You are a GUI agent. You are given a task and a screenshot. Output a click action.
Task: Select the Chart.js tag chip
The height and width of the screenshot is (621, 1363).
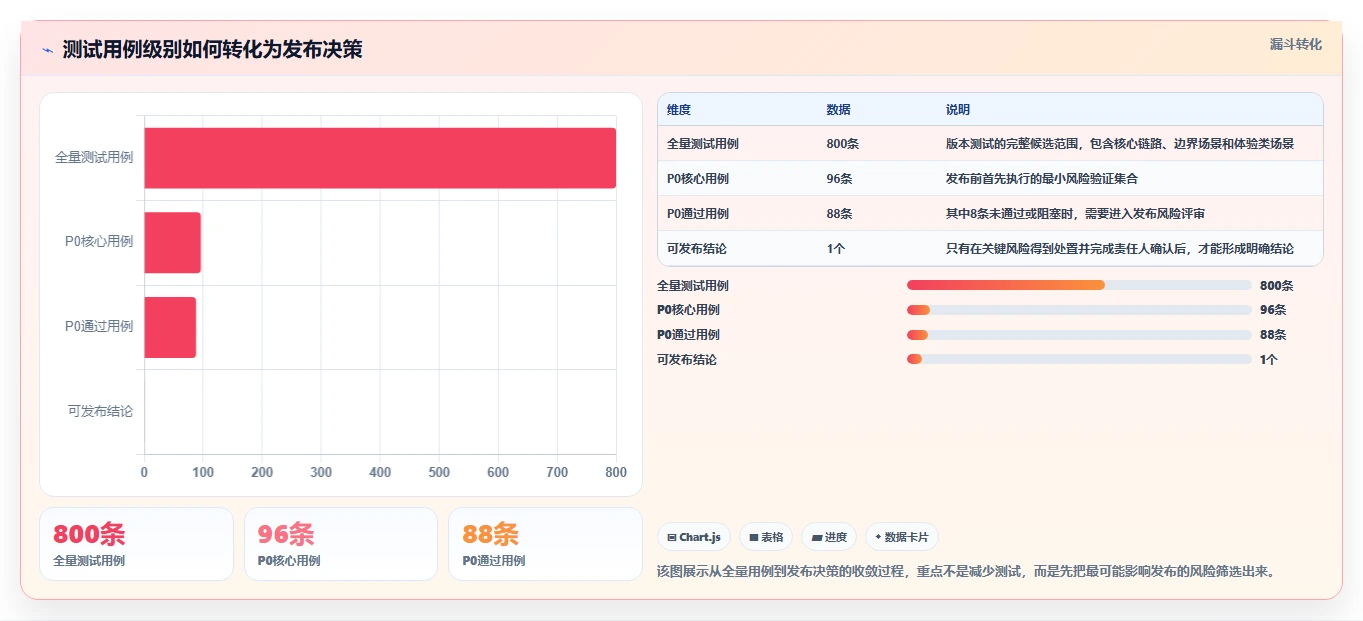[x=694, y=537]
